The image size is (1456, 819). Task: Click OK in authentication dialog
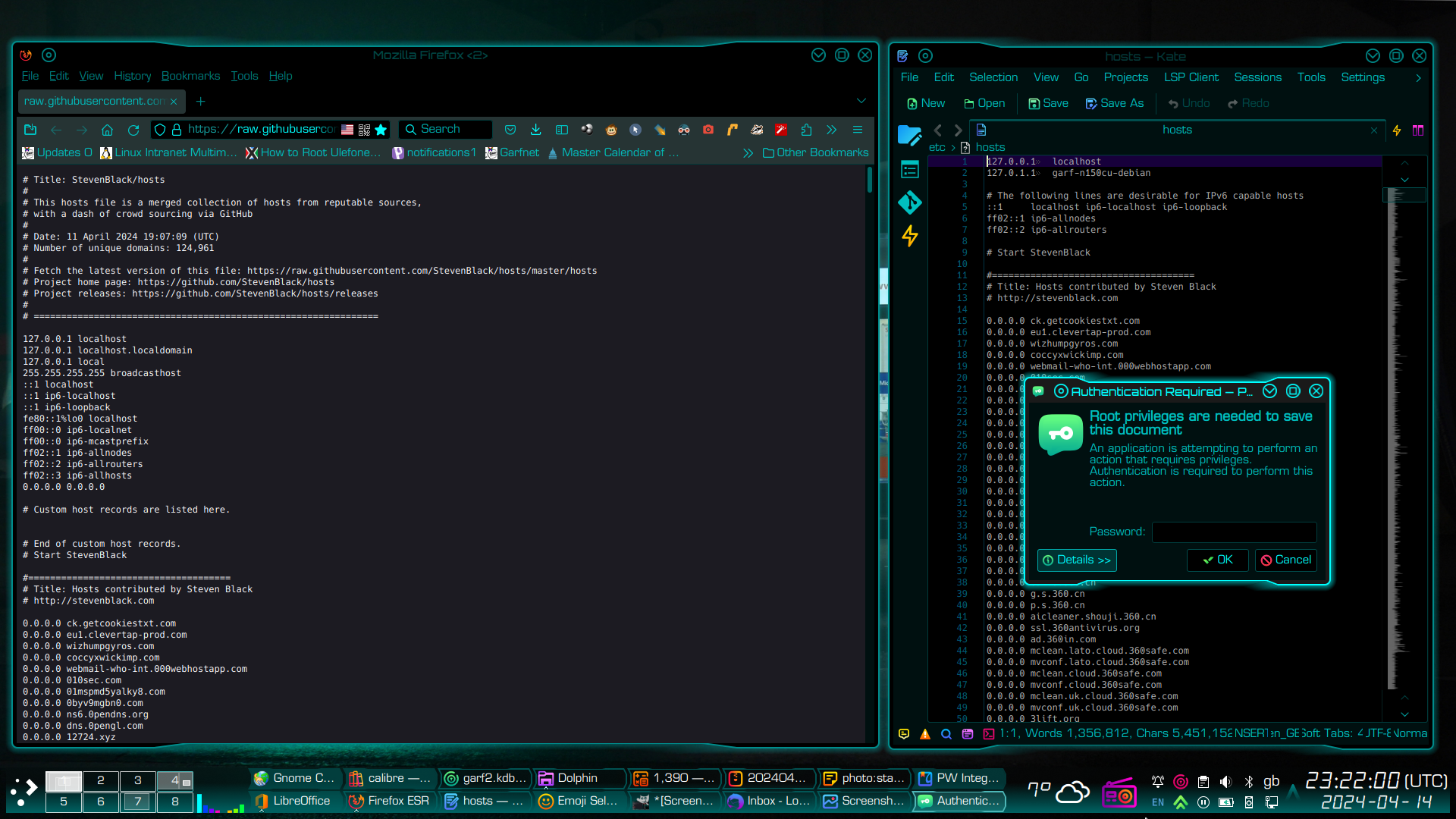click(1217, 560)
